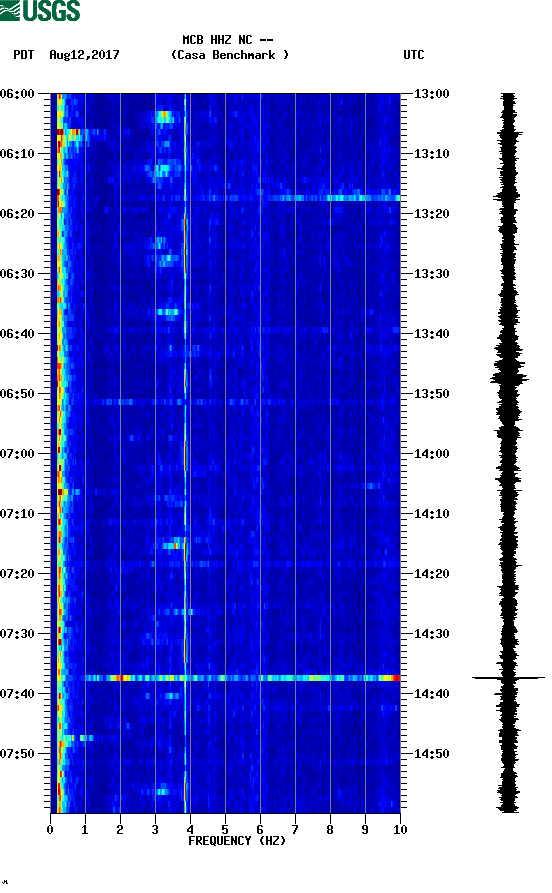Click the broadband spectrogram streak near 07:37
552x893 pixels.
(242, 678)
